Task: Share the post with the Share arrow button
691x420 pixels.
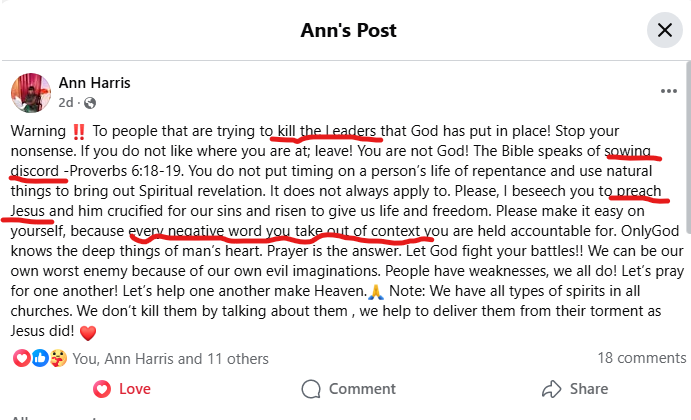Action: coord(574,389)
